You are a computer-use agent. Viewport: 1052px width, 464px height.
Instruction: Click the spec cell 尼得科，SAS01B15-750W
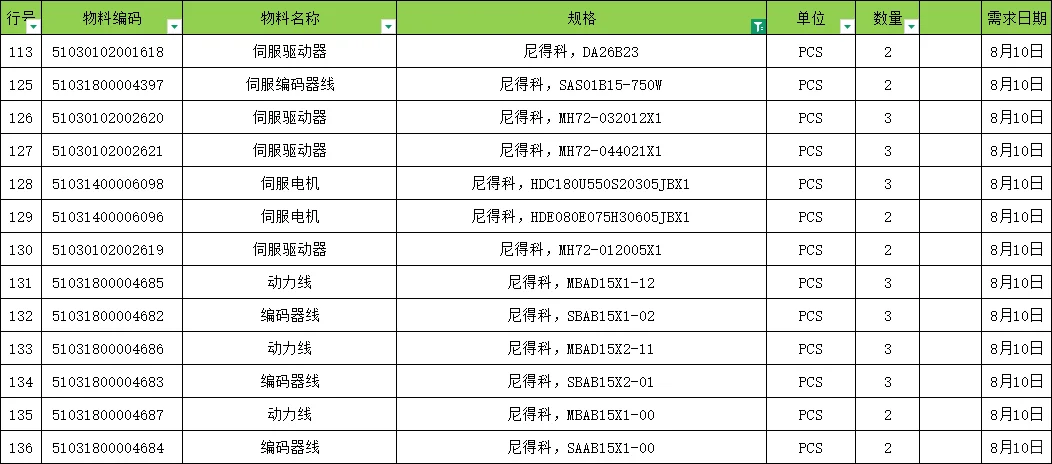coord(581,84)
